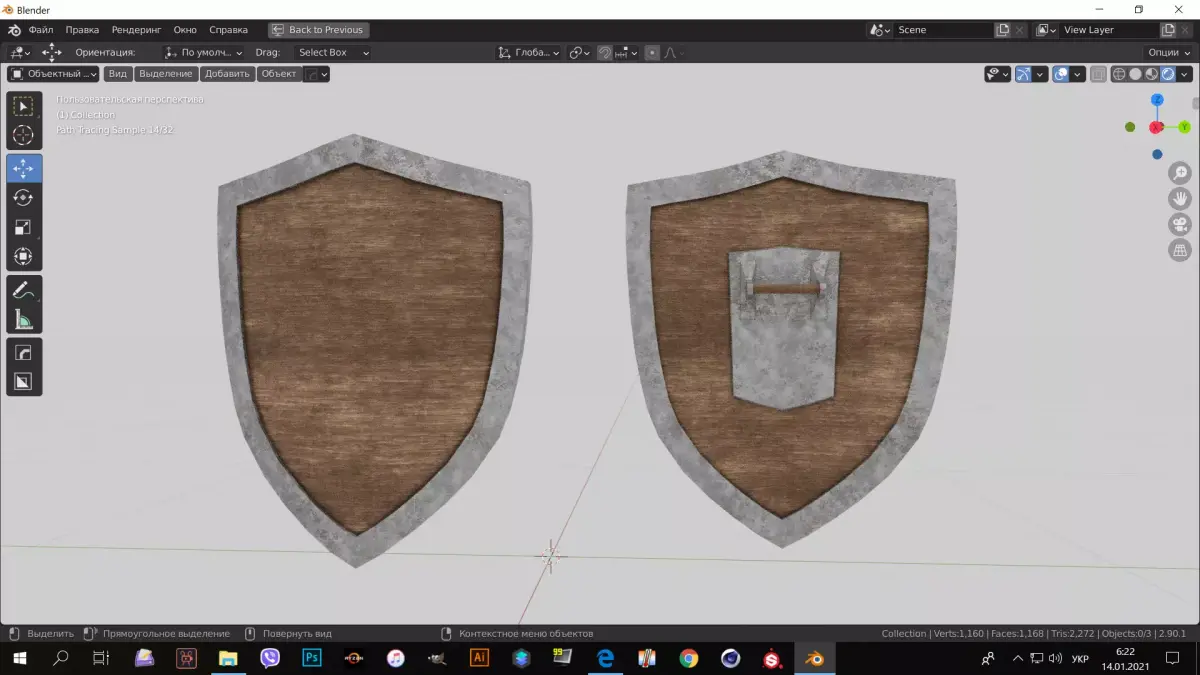Select the last tool in the left toolbar

tap(24, 381)
